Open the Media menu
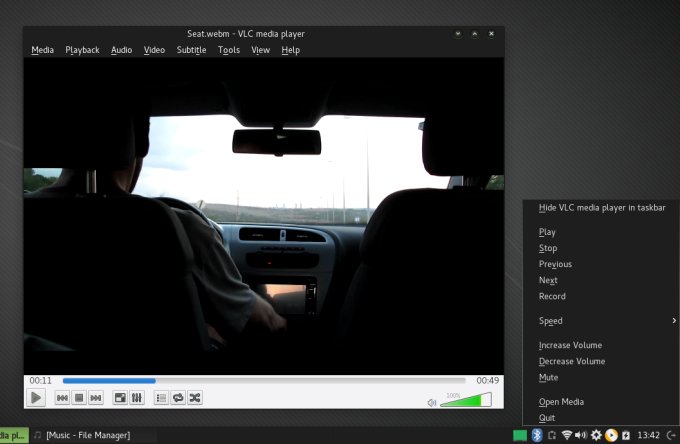Screen dimensions: 680x444 [42, 50]
